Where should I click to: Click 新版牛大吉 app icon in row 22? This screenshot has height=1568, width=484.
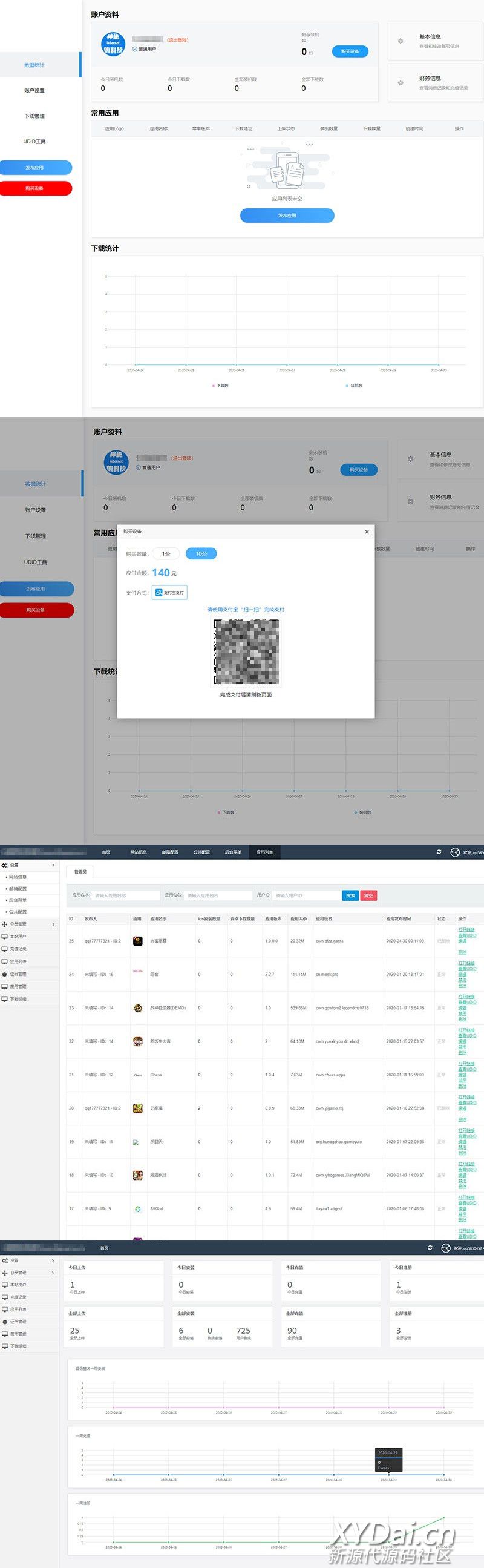(x=138, y=1041)
